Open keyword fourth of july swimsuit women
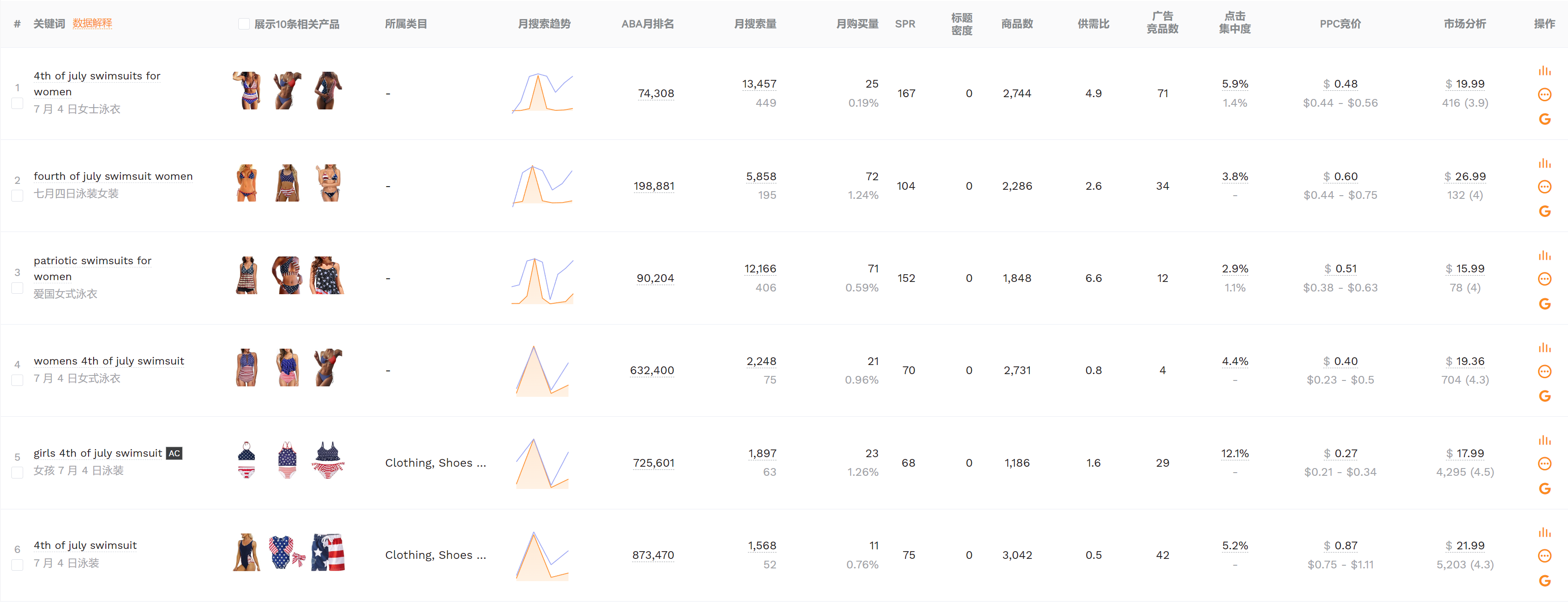 pos(113,176)
